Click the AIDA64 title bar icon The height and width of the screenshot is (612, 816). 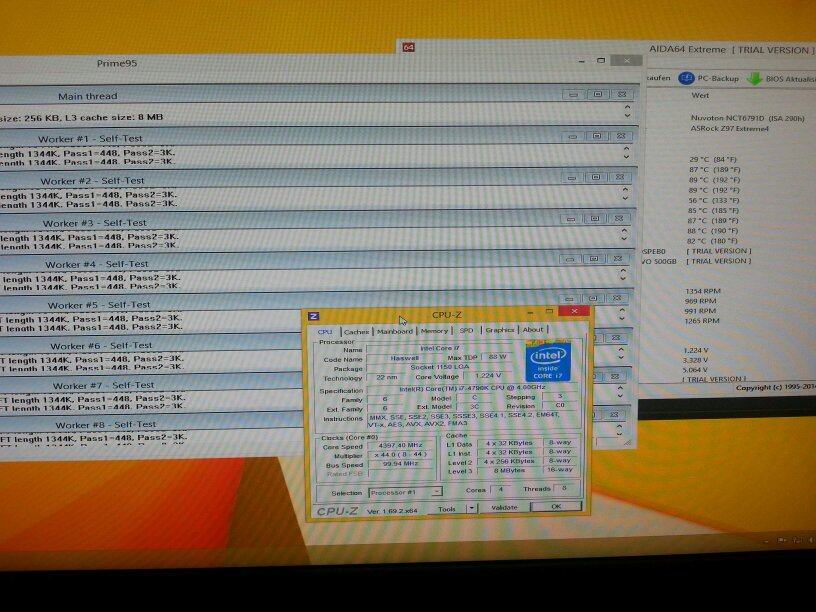coord(409,48)
